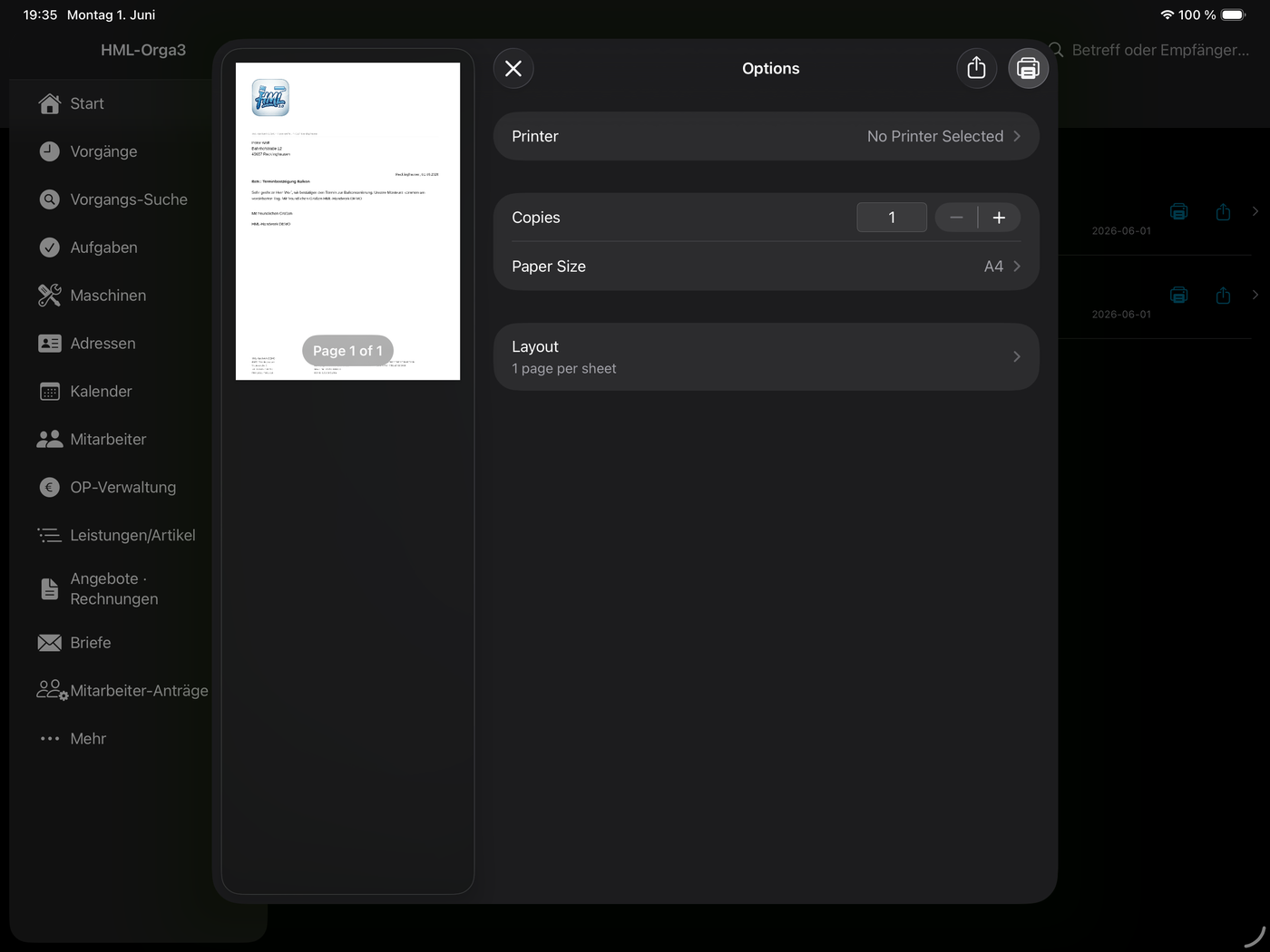The height and width of the screenshot is (952, 1270).
Task: Click the people icon beside Mitarbeiter
Action: coord(50,440)
